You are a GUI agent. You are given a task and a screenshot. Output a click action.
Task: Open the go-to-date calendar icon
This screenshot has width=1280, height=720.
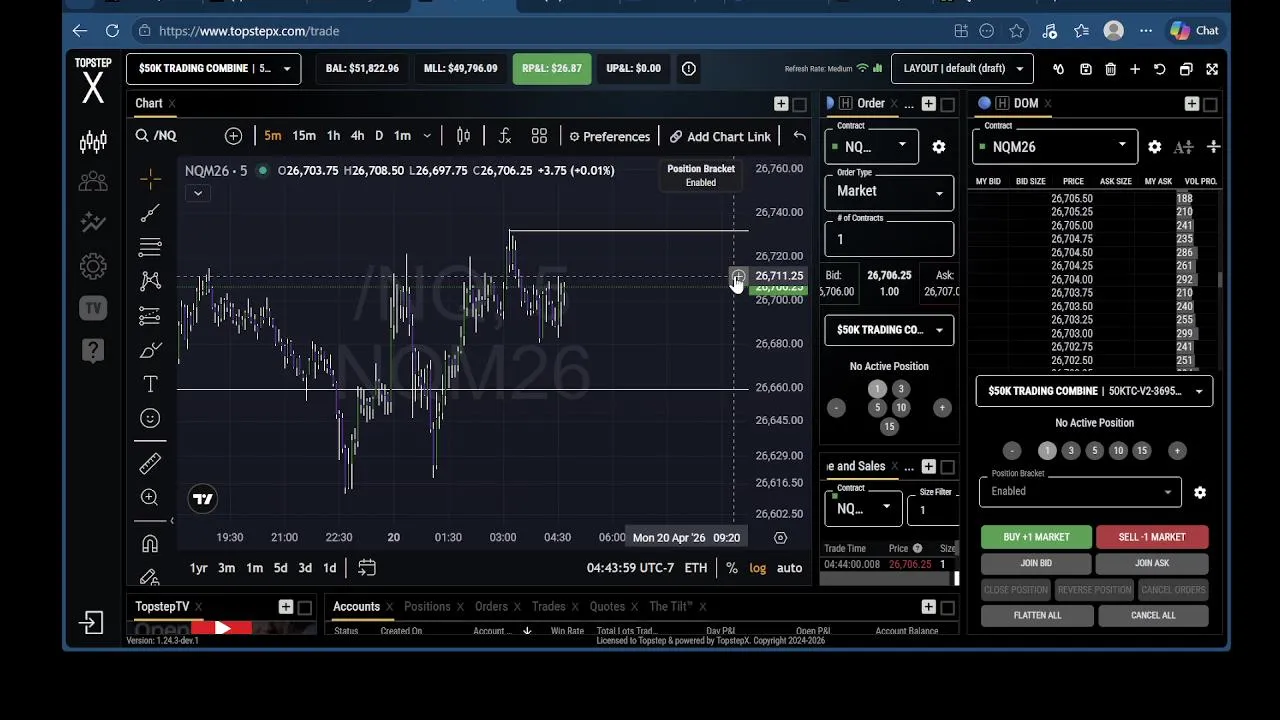coord(367,568)
